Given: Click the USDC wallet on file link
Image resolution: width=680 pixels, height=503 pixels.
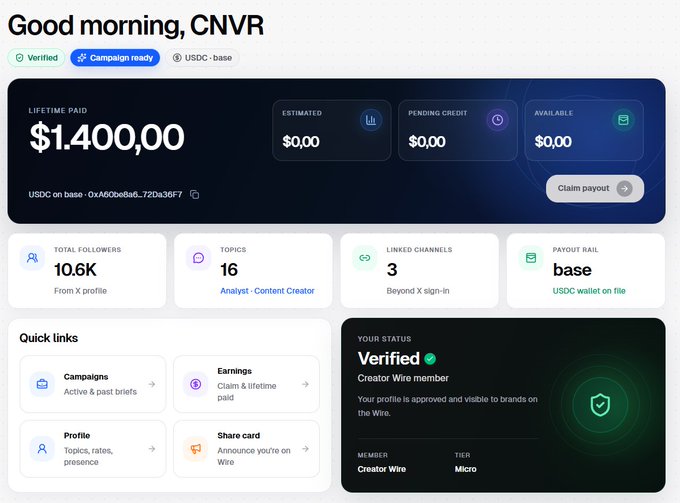Looking at the screenshot, I should point(589,291).
